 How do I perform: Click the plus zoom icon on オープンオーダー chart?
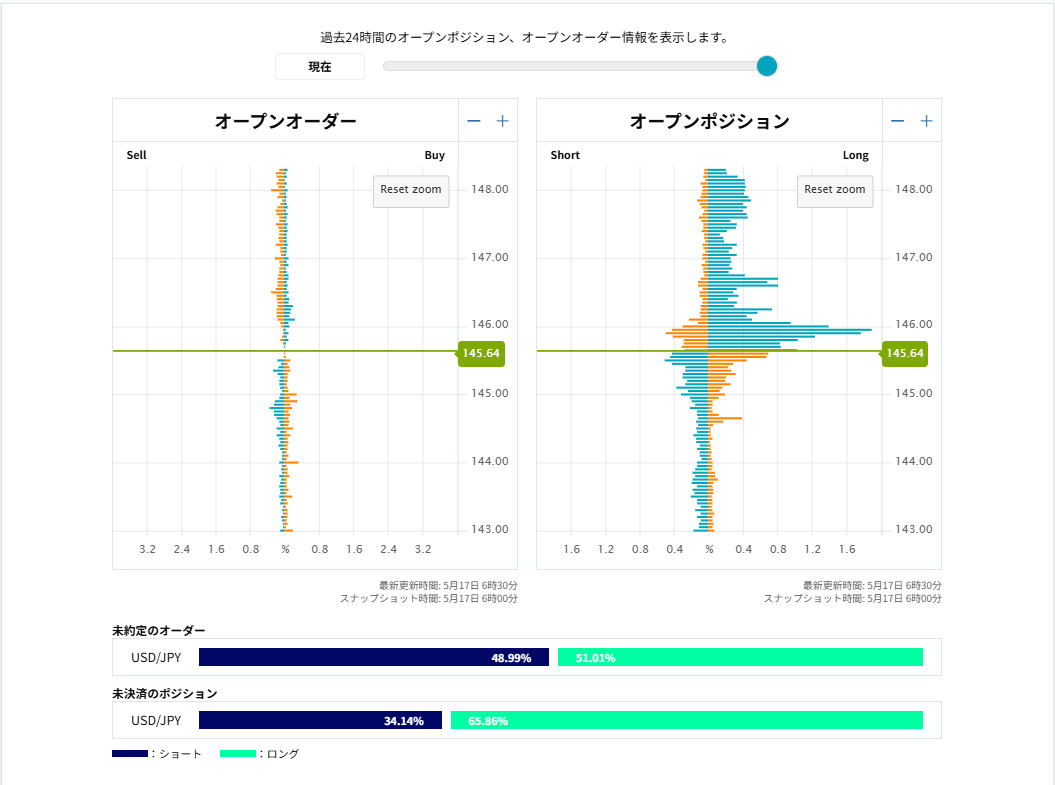pos(503,121)
